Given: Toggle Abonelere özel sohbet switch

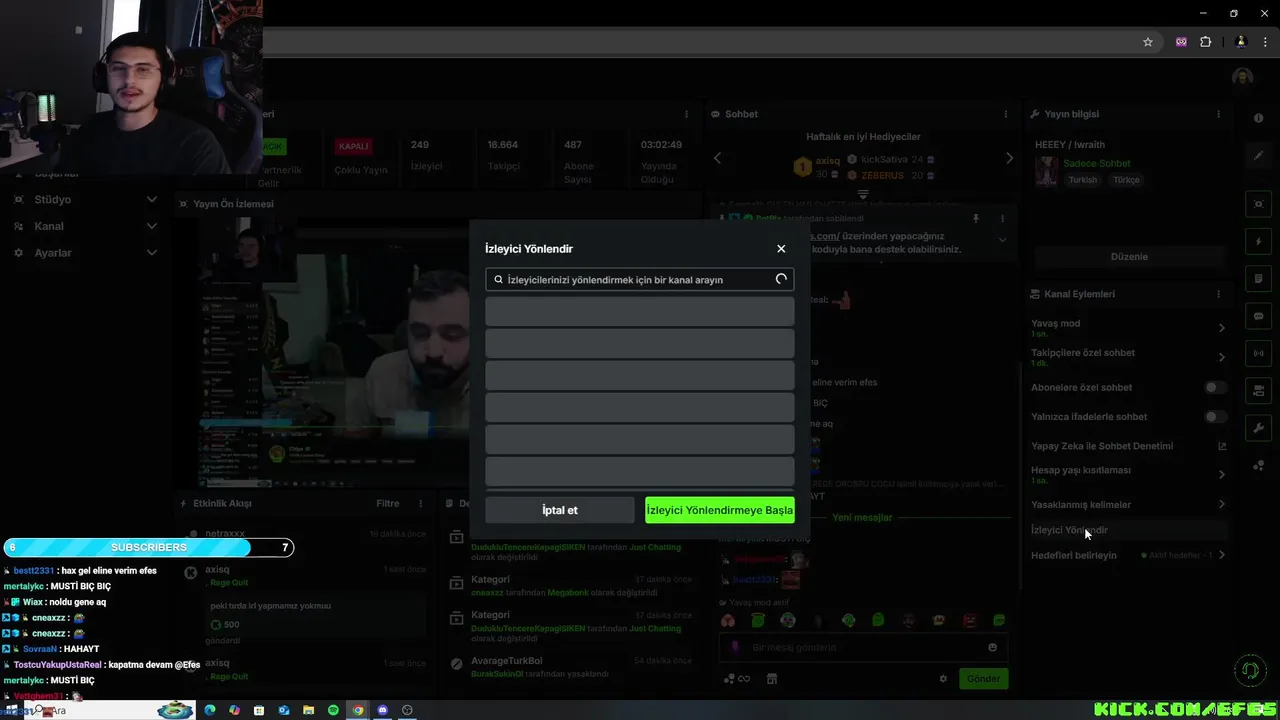Looking at the screenshot, I should coord(1215,387).
